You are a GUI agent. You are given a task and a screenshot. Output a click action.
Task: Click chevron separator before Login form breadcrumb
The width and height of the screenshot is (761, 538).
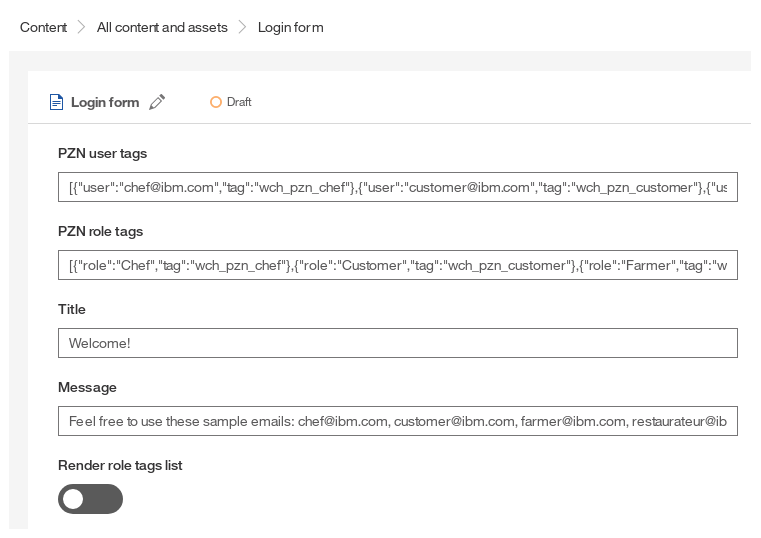pyautogui.click(x=243, y=27)
